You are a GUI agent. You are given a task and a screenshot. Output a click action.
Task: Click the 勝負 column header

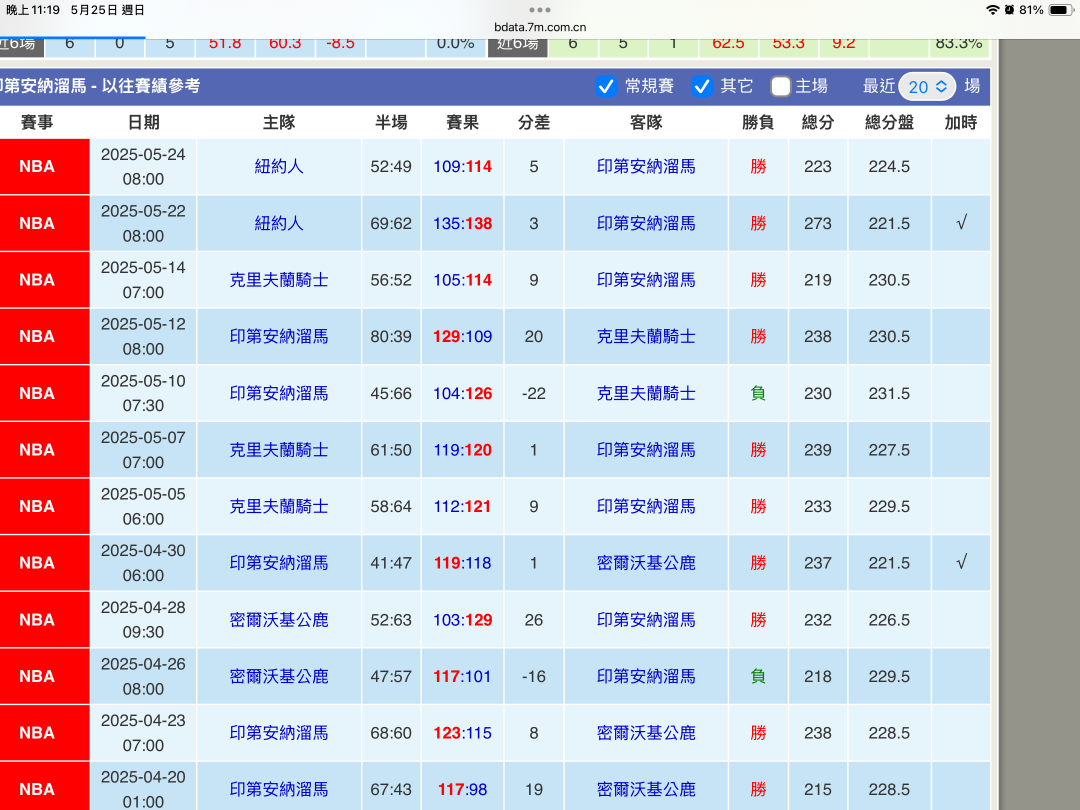(758, 123)
